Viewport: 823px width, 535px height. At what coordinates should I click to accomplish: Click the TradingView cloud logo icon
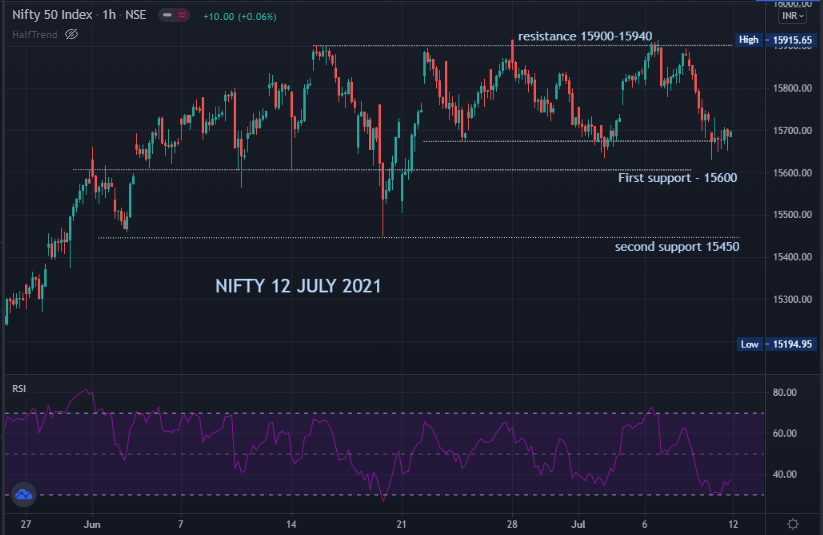(x=24, y=494)
